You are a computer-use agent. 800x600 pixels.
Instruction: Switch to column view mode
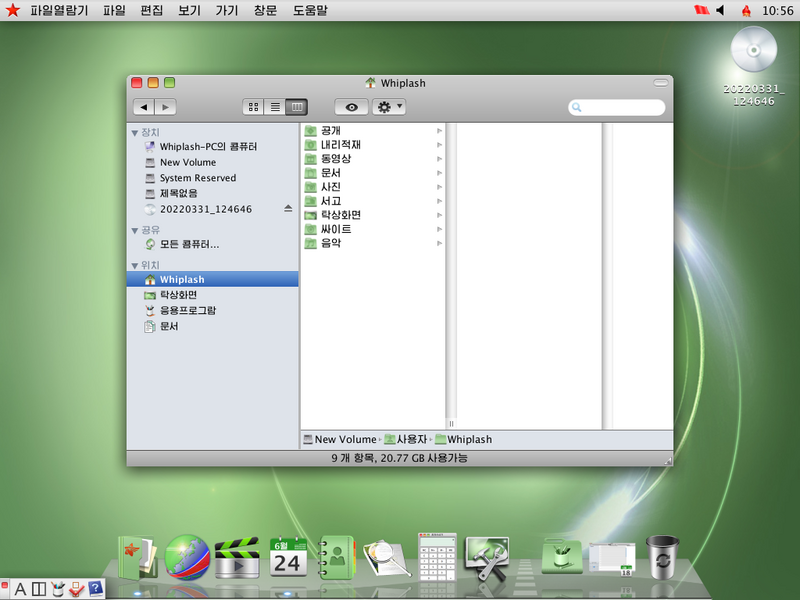coord(297,107)
